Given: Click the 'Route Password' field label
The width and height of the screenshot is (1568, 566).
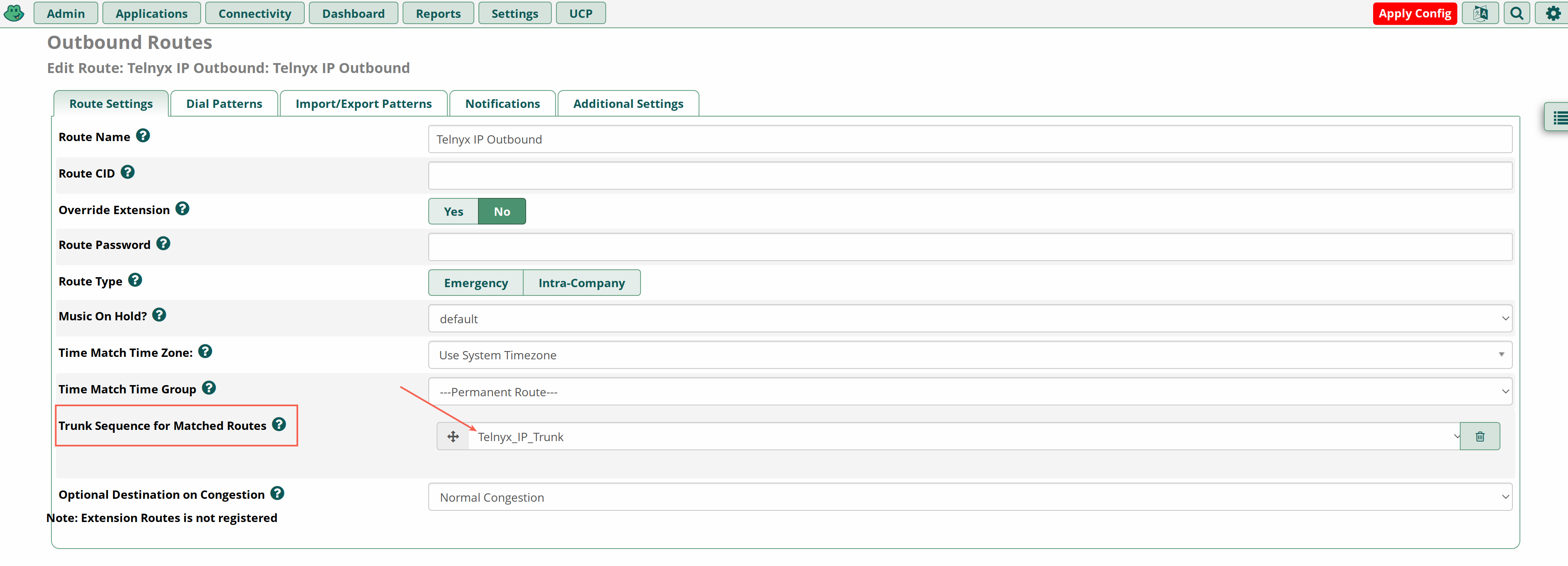Looking at the screenshot, I should coord(104,245).
